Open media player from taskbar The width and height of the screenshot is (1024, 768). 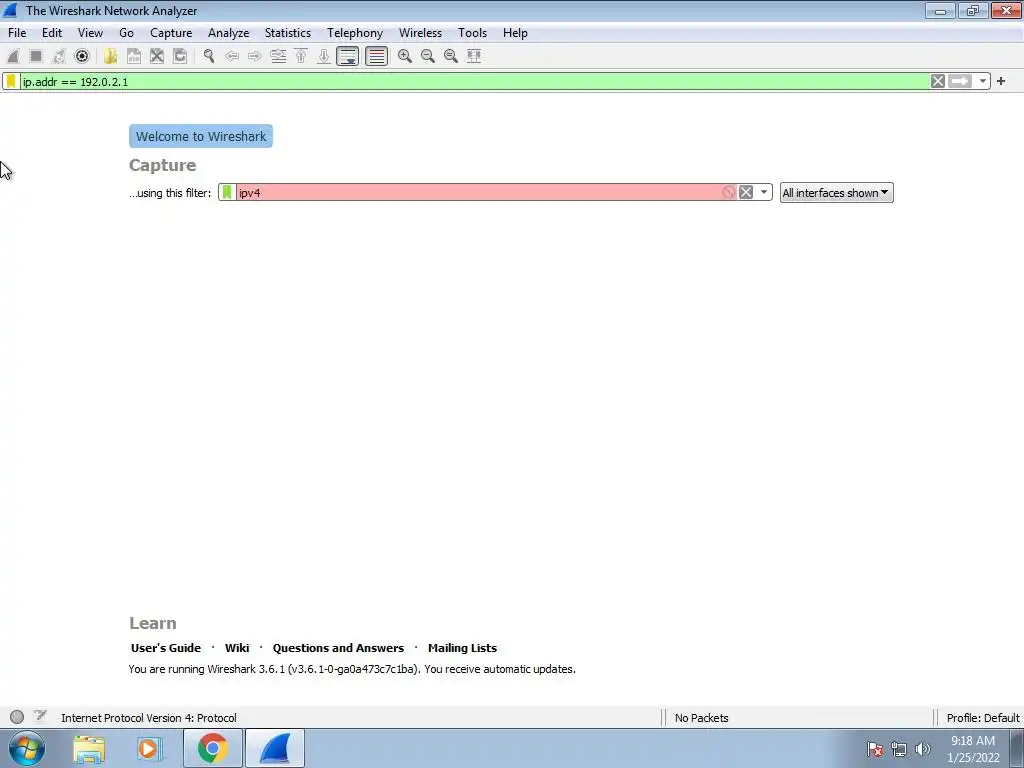point(148,748)
